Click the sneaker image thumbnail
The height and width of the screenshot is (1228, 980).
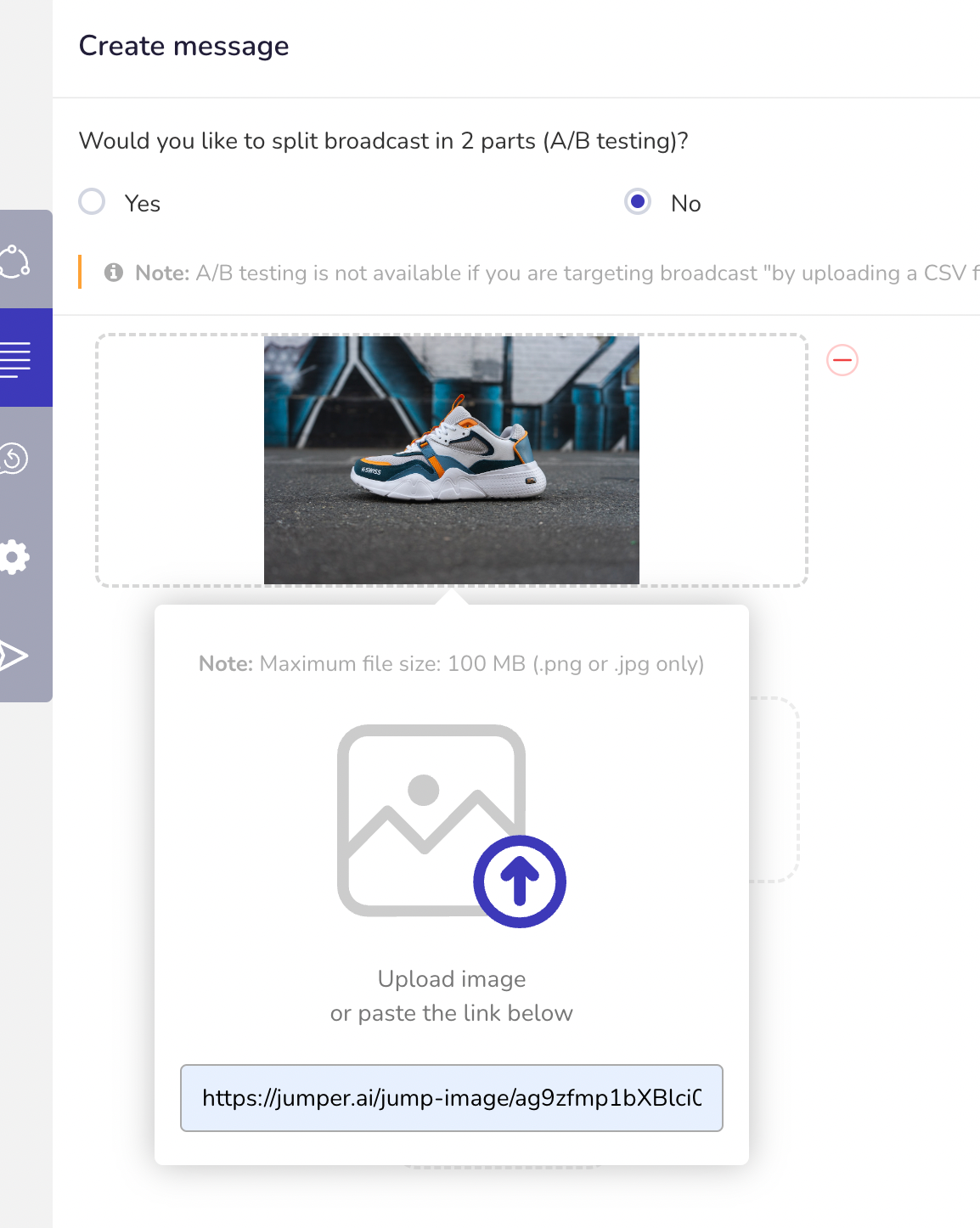click(x=452, y=460)
